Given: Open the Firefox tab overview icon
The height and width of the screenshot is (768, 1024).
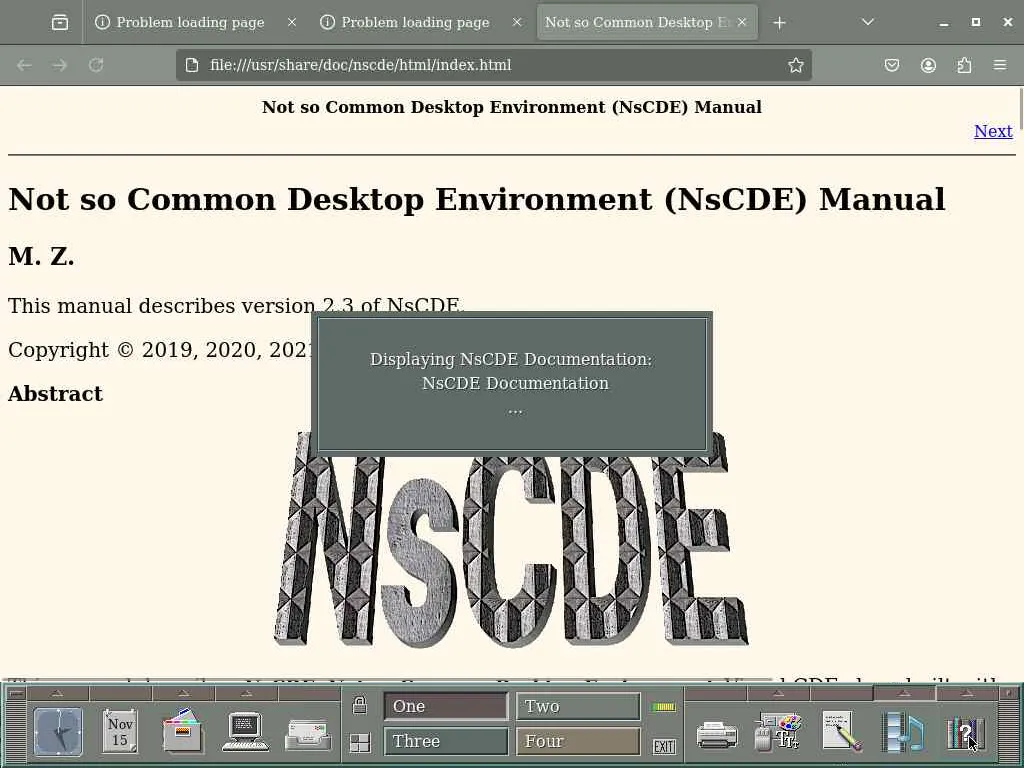Looking at the screenshot, I should (x=59, y=22).
